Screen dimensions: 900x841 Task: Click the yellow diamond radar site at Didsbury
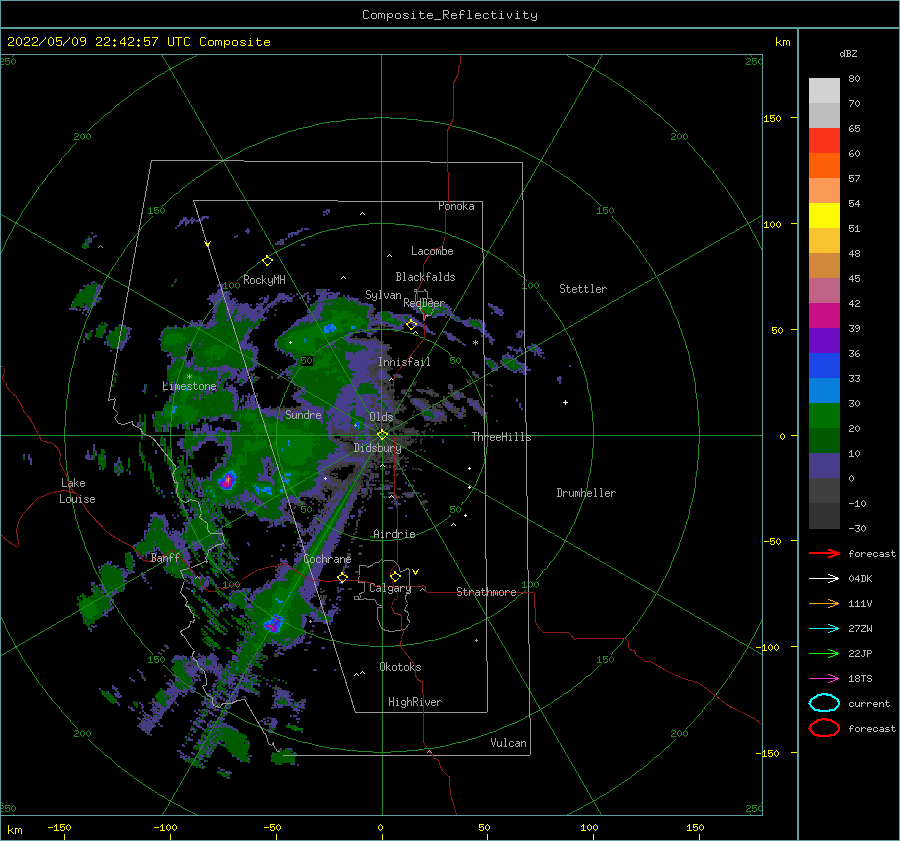coord(382,435)
